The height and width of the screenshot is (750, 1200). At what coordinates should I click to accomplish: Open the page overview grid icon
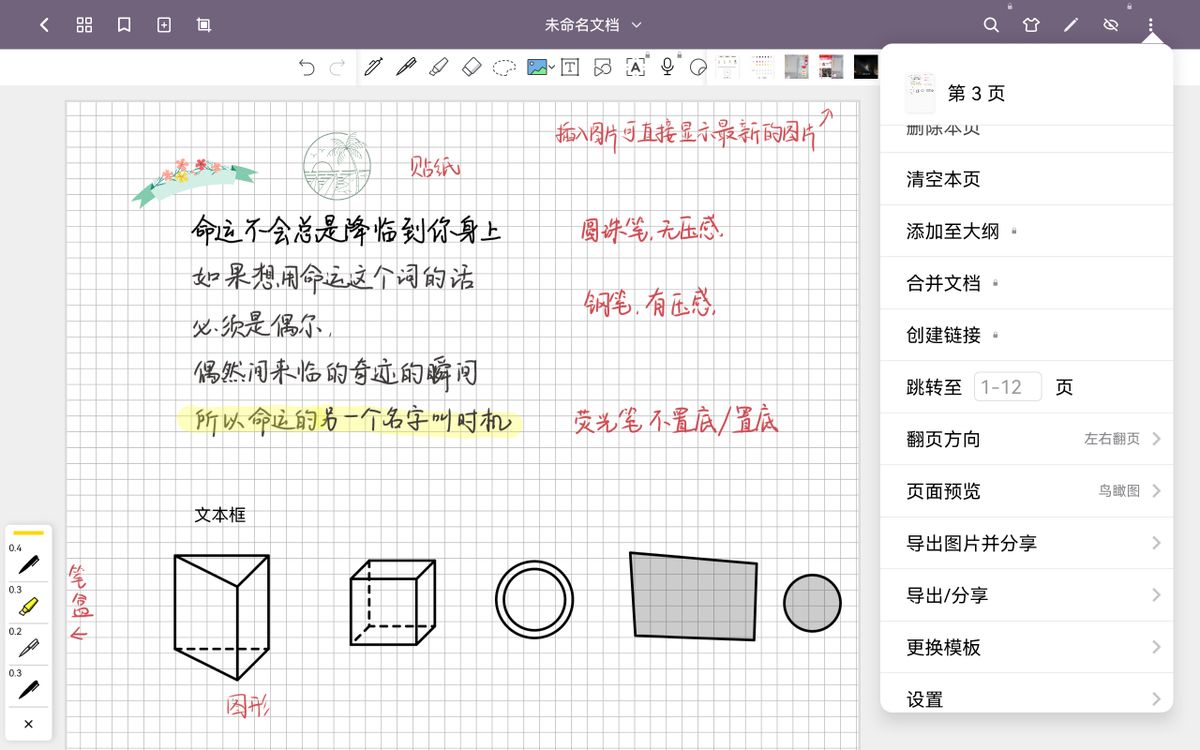click(x=84, y=24)
